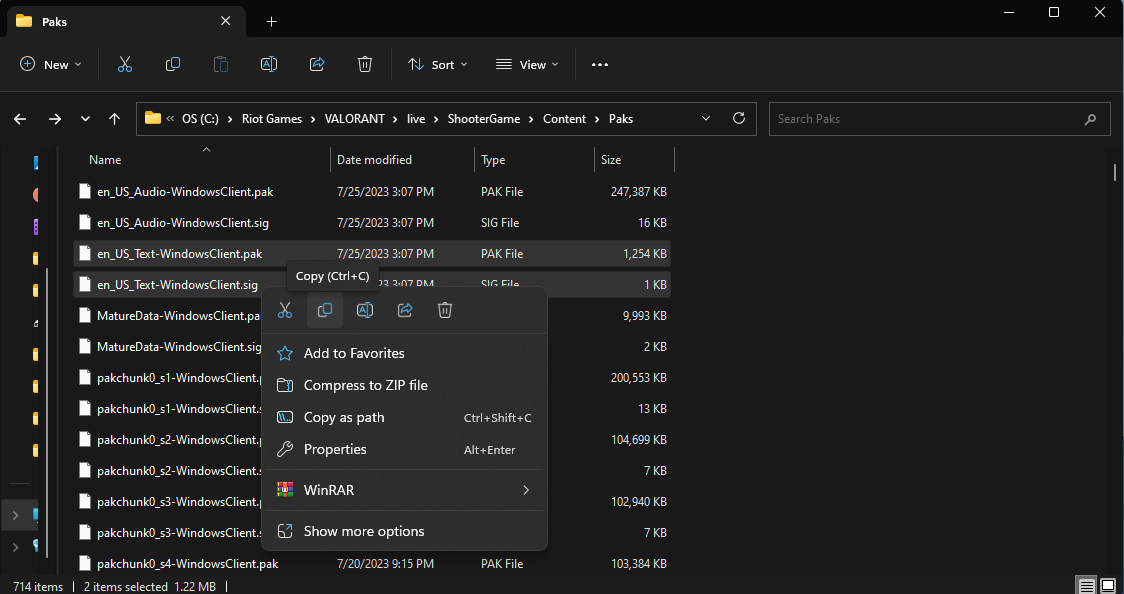Click the 9,993 KB size cell
The width and height of the screenshot is (1124, 594).
(x=644, y=315)
